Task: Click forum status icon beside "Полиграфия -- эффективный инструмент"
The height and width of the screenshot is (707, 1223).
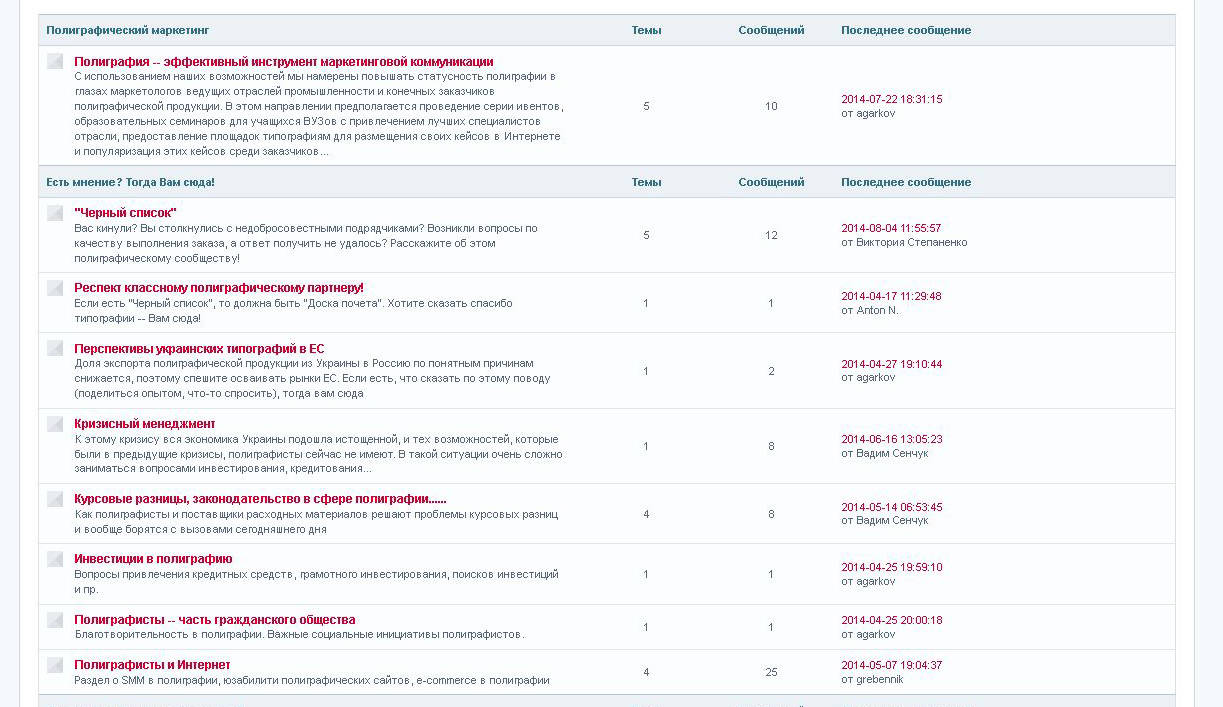Action: 55,62
